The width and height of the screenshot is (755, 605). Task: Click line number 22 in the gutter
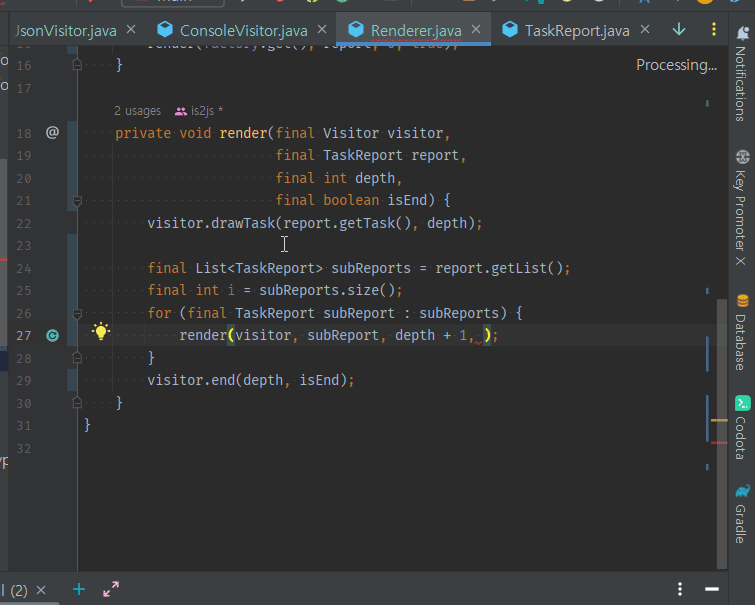coord(24,224)
